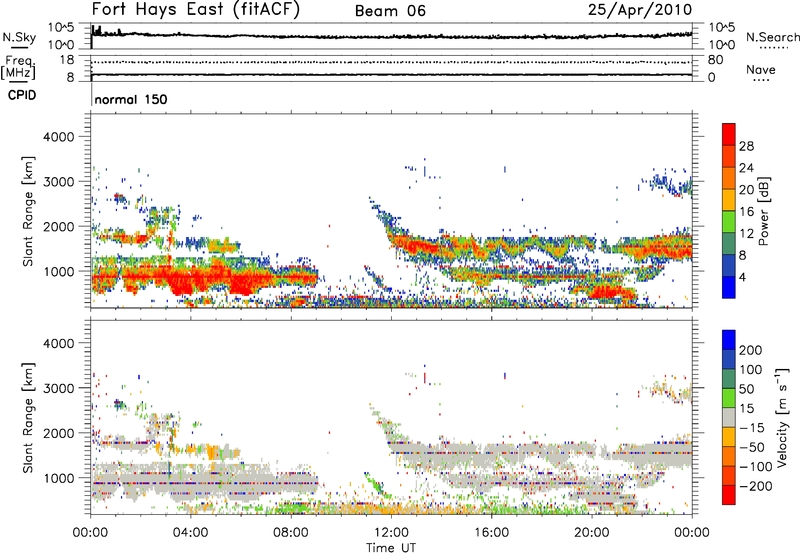Click the 'Fort Hays East (fitACF)' title
The width and height of the screenshot is (800, 554).
pos(196,10)
